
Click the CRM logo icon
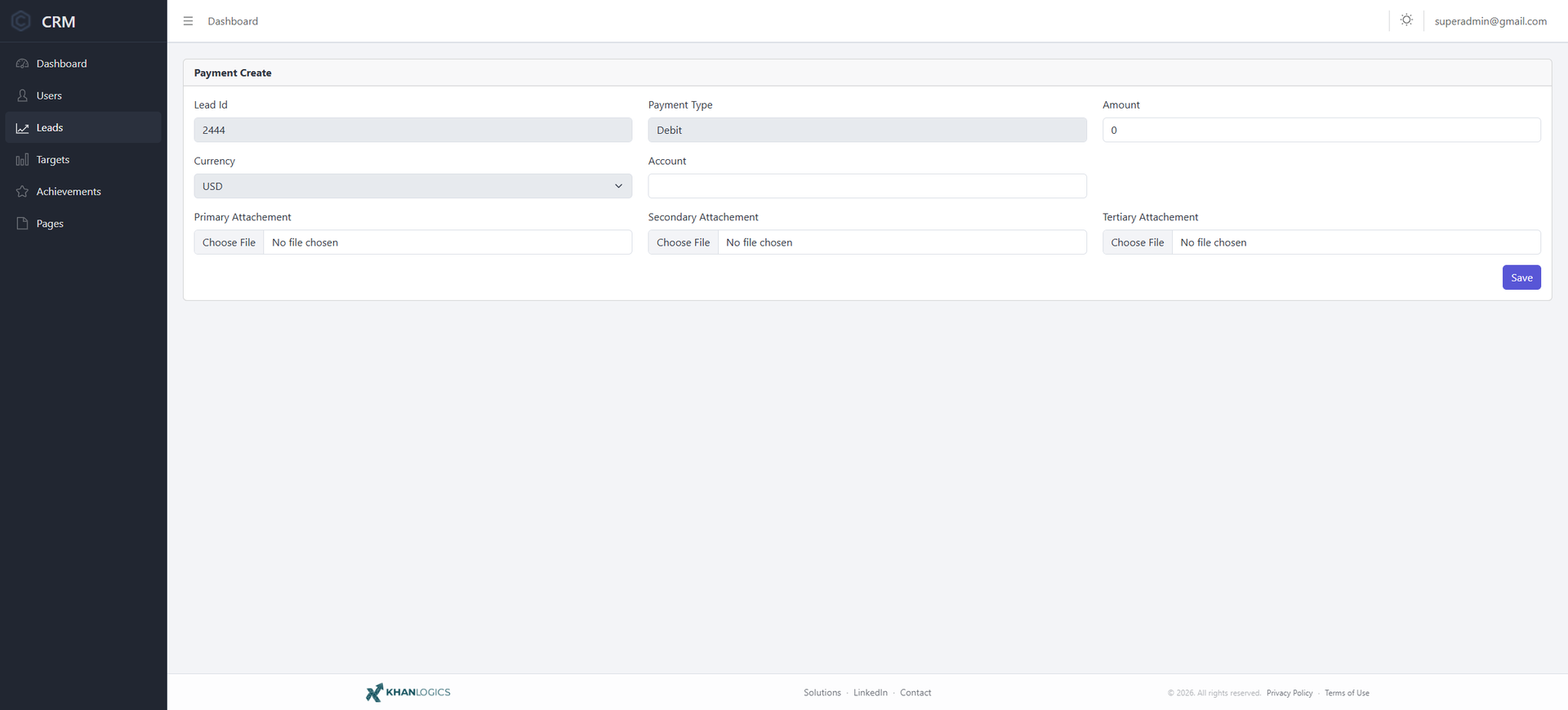(x=21, y=21)
